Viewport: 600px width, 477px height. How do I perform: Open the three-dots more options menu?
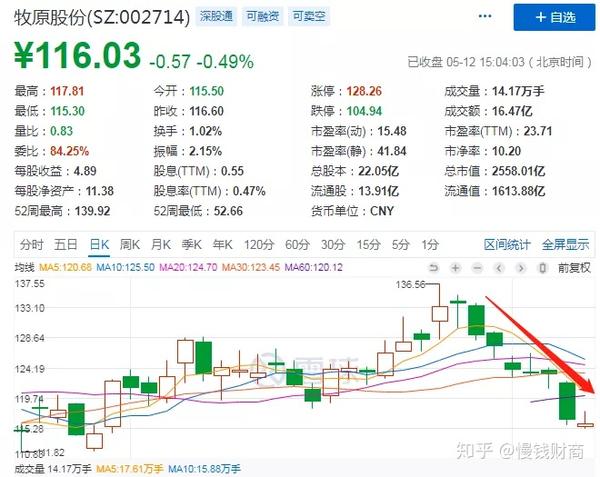coord(485,16)
